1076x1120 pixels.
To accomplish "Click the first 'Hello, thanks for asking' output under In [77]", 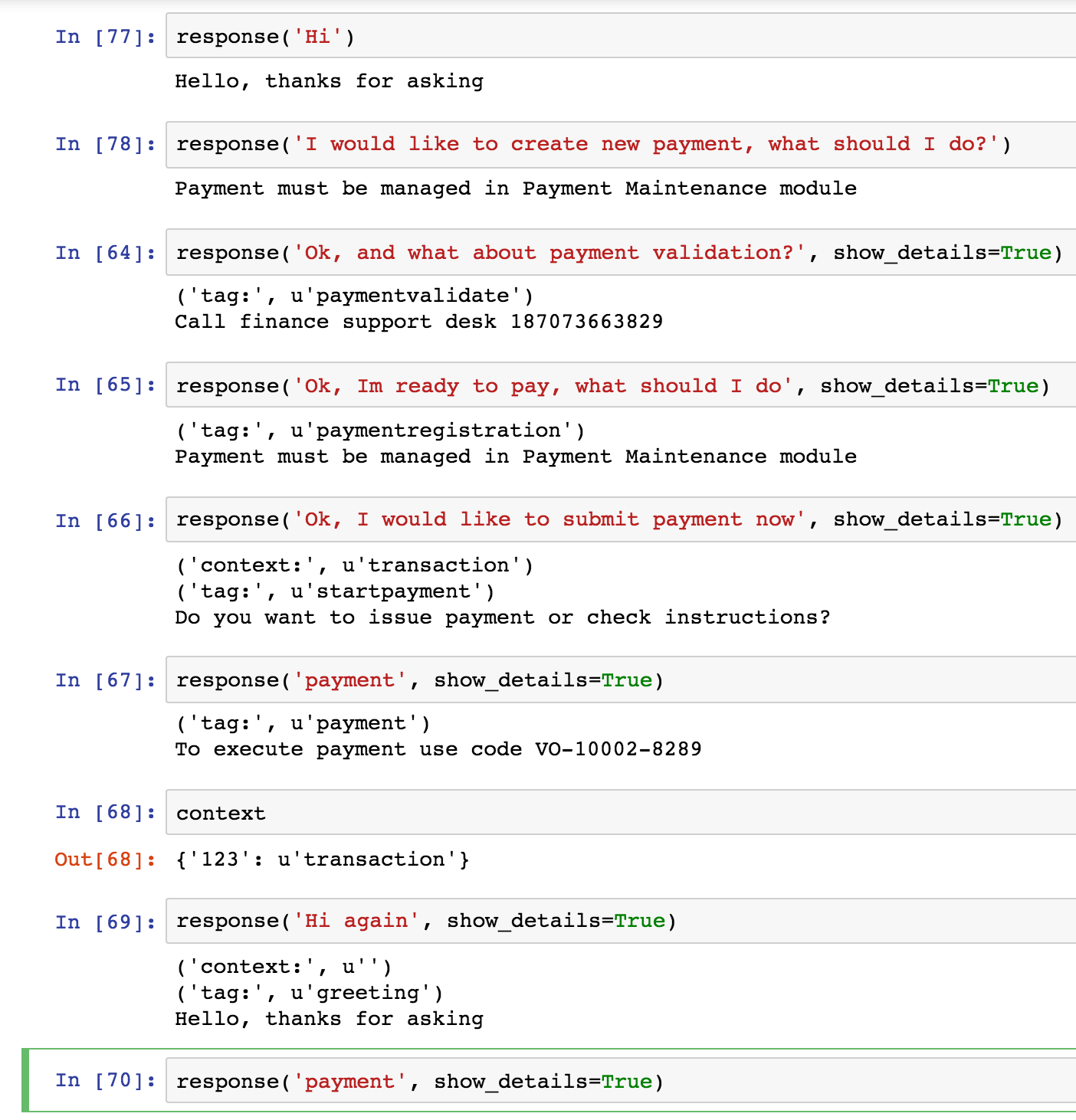I will [329, 81].
